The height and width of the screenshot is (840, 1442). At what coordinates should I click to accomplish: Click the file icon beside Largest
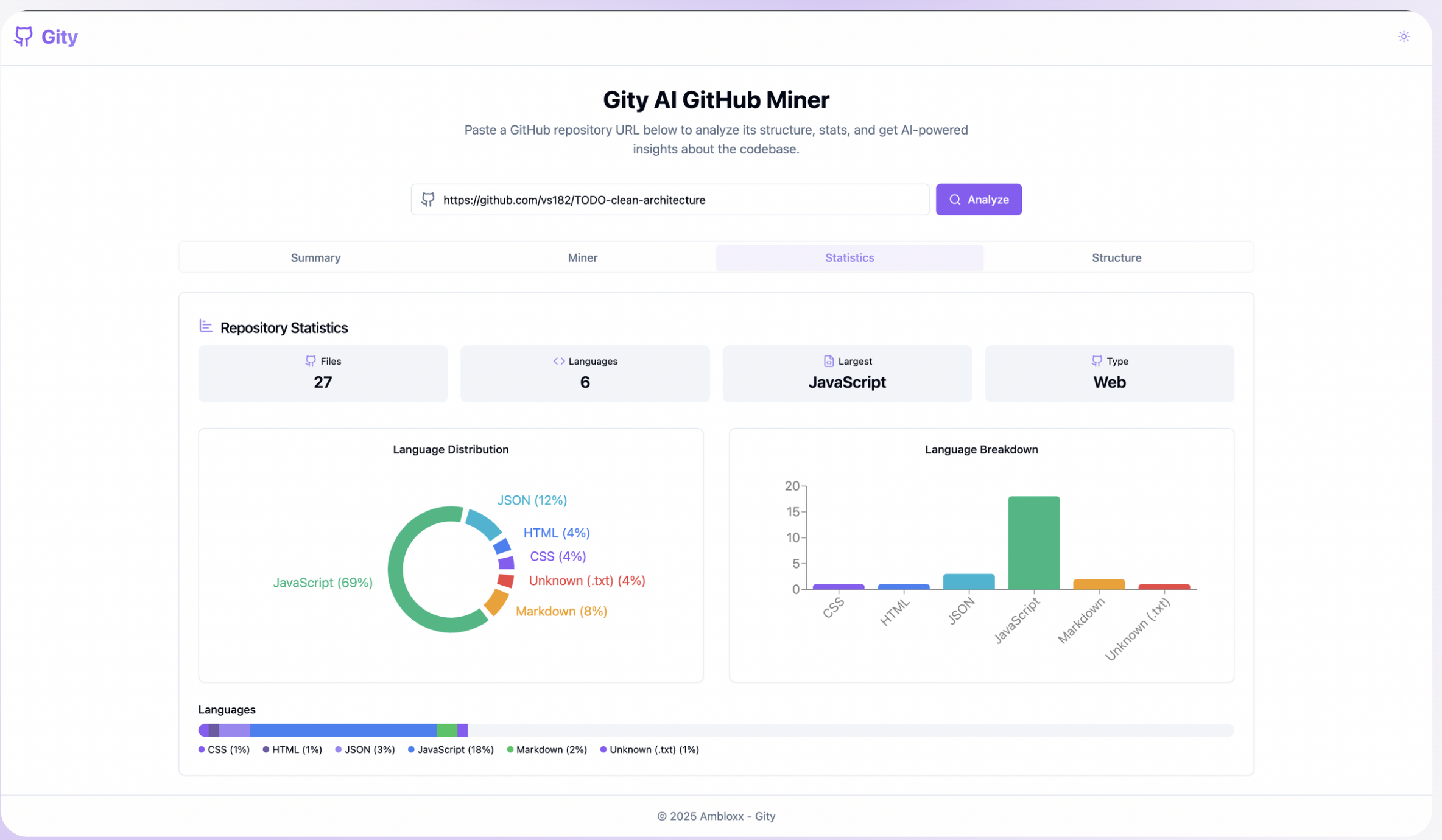click(828, 361)
